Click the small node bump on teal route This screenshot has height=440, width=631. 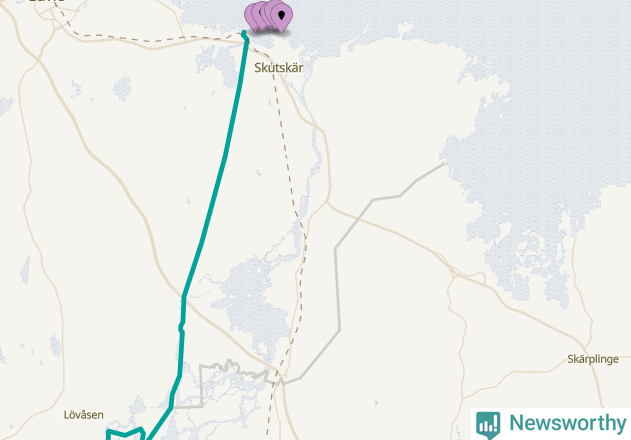tap(181, 329)
